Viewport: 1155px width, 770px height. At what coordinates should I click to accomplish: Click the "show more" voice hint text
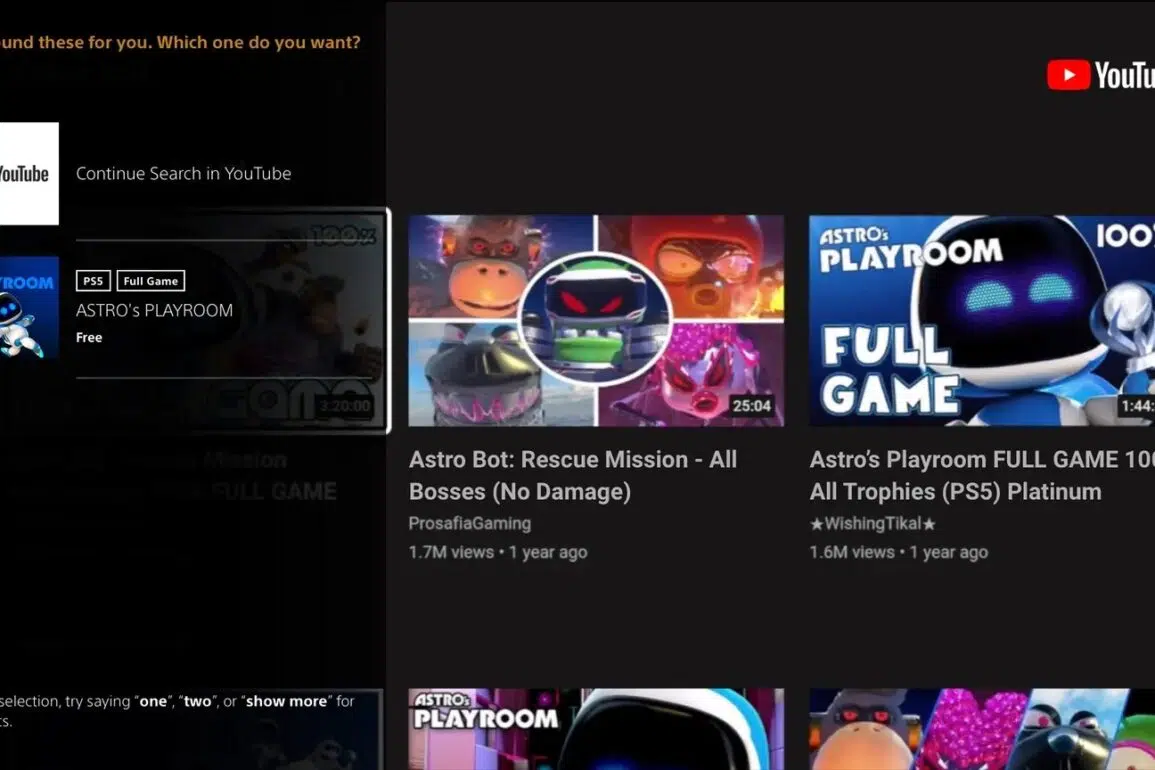point(286,701)
